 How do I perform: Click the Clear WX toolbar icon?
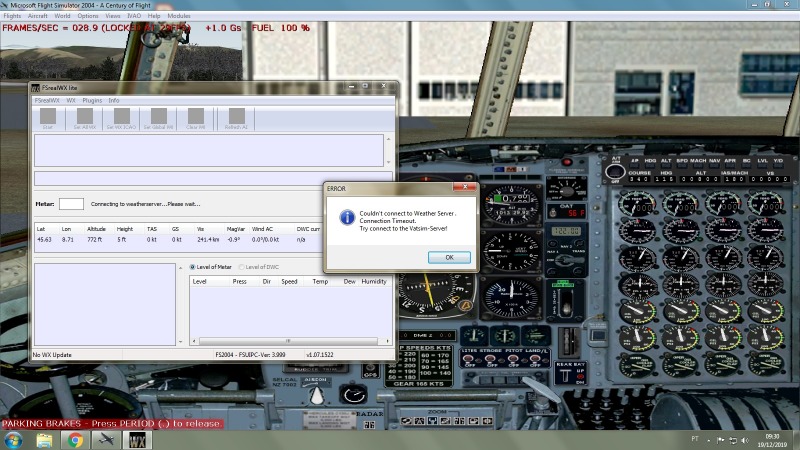click(x=195, y=116)
